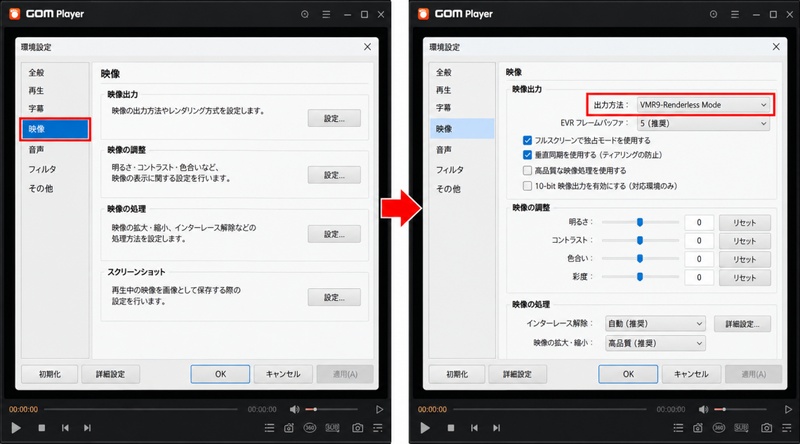Screen dimensions: 800x444
Task: Click リセット button for 明るさ
Action: point(744,223)
